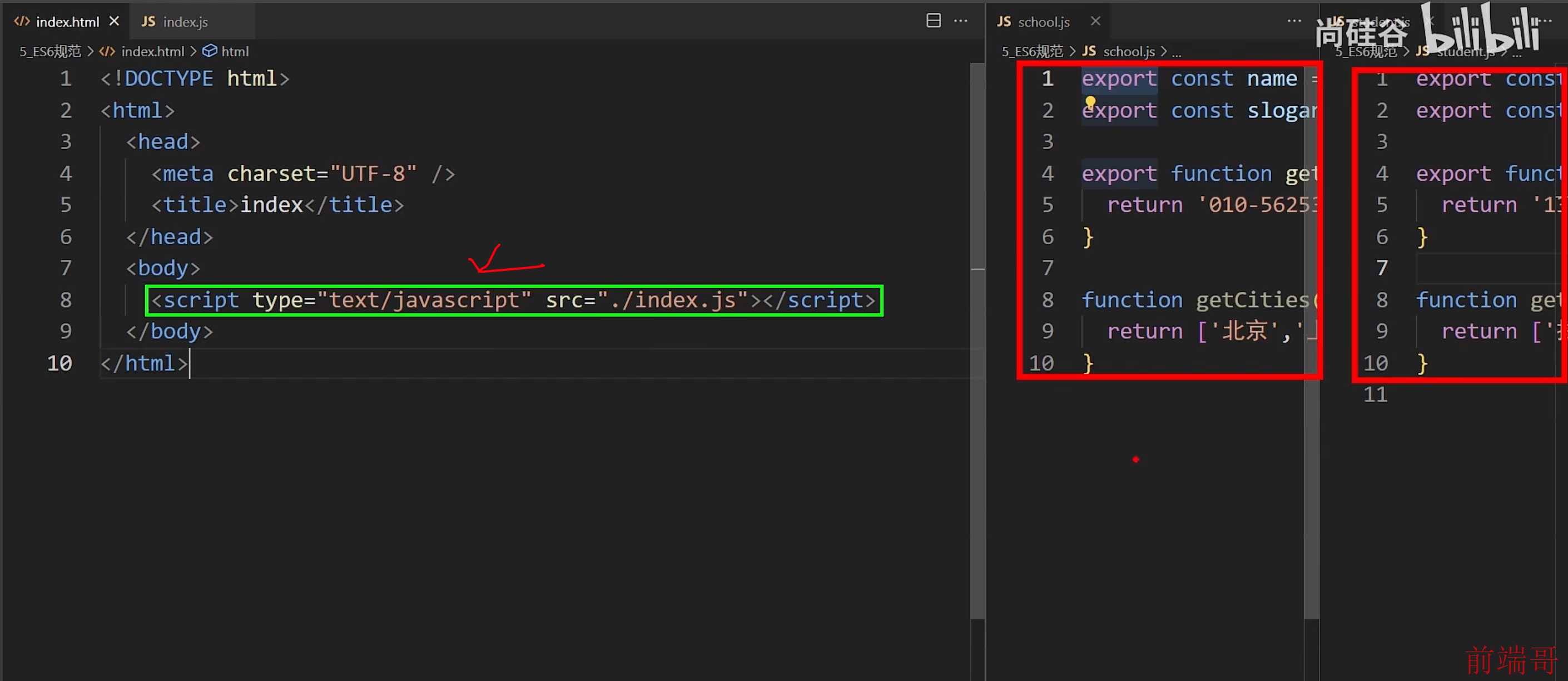Close the school.js tab
This screenshot has height=681, width=1568.
click(1095, 21)
